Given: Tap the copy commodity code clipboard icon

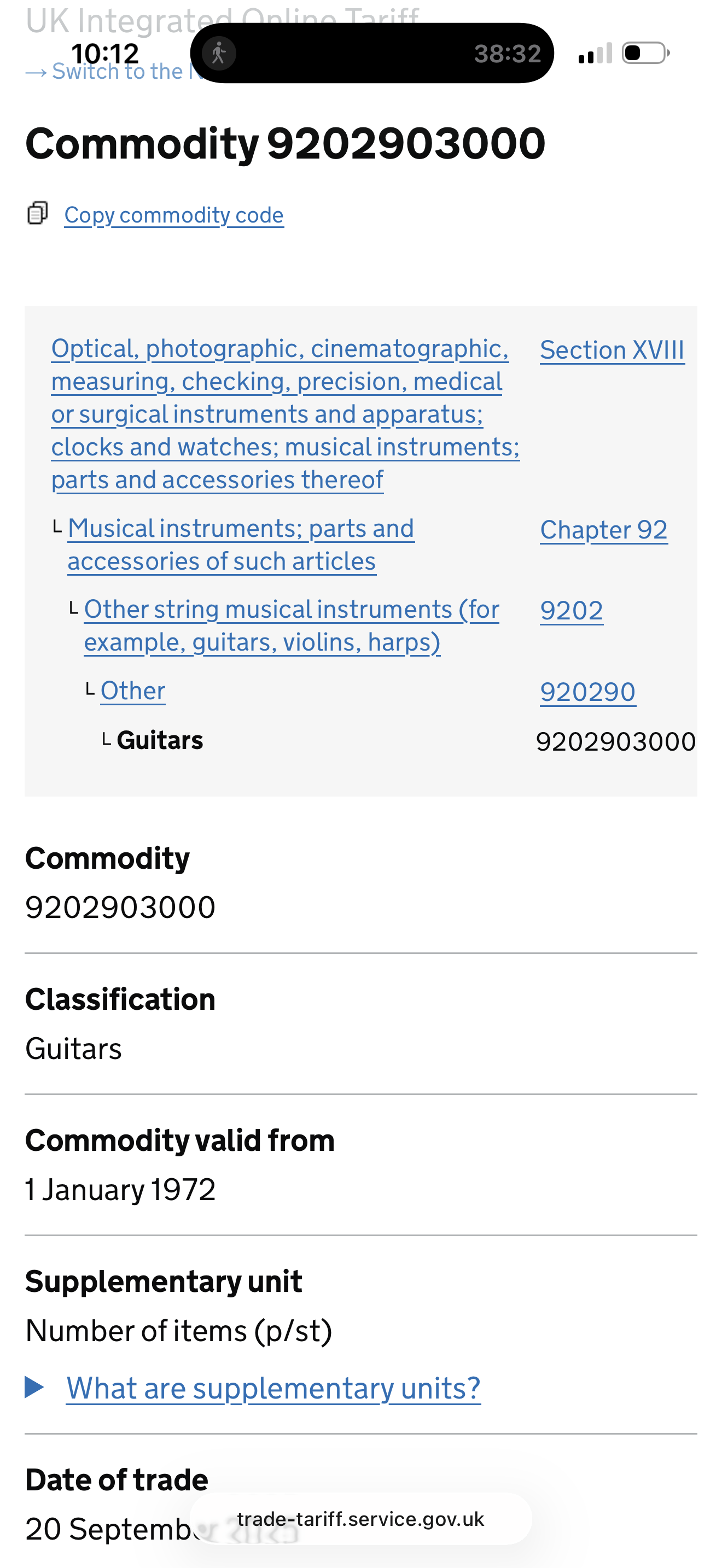Looking at the screenshot, I should [x=37, y=213].
